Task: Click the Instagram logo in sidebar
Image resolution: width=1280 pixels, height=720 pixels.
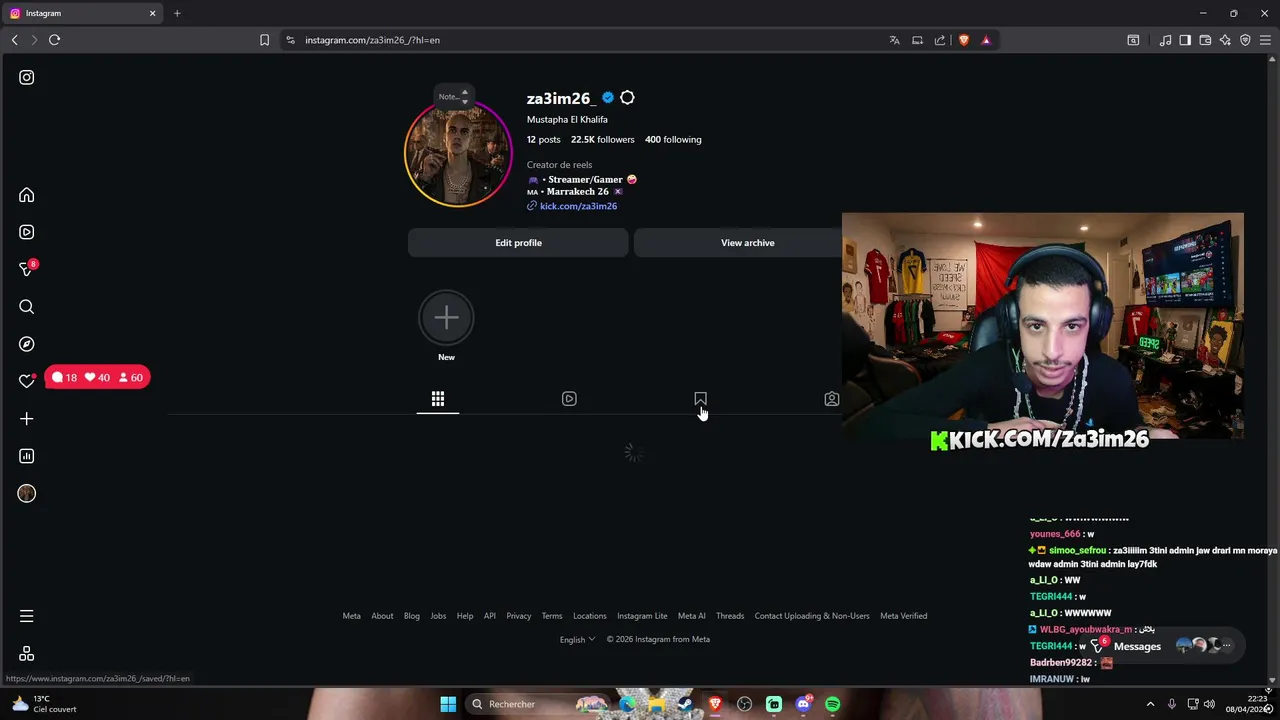Action: (27, 77)
